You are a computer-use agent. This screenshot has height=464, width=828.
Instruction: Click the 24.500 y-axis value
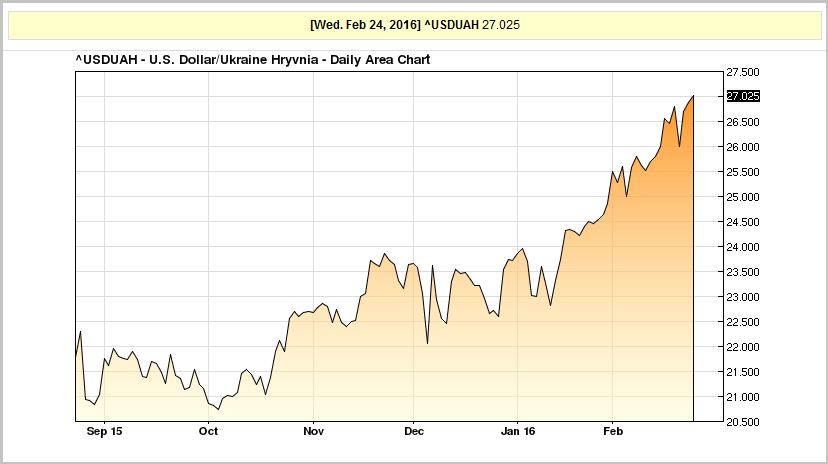point(743,222)
